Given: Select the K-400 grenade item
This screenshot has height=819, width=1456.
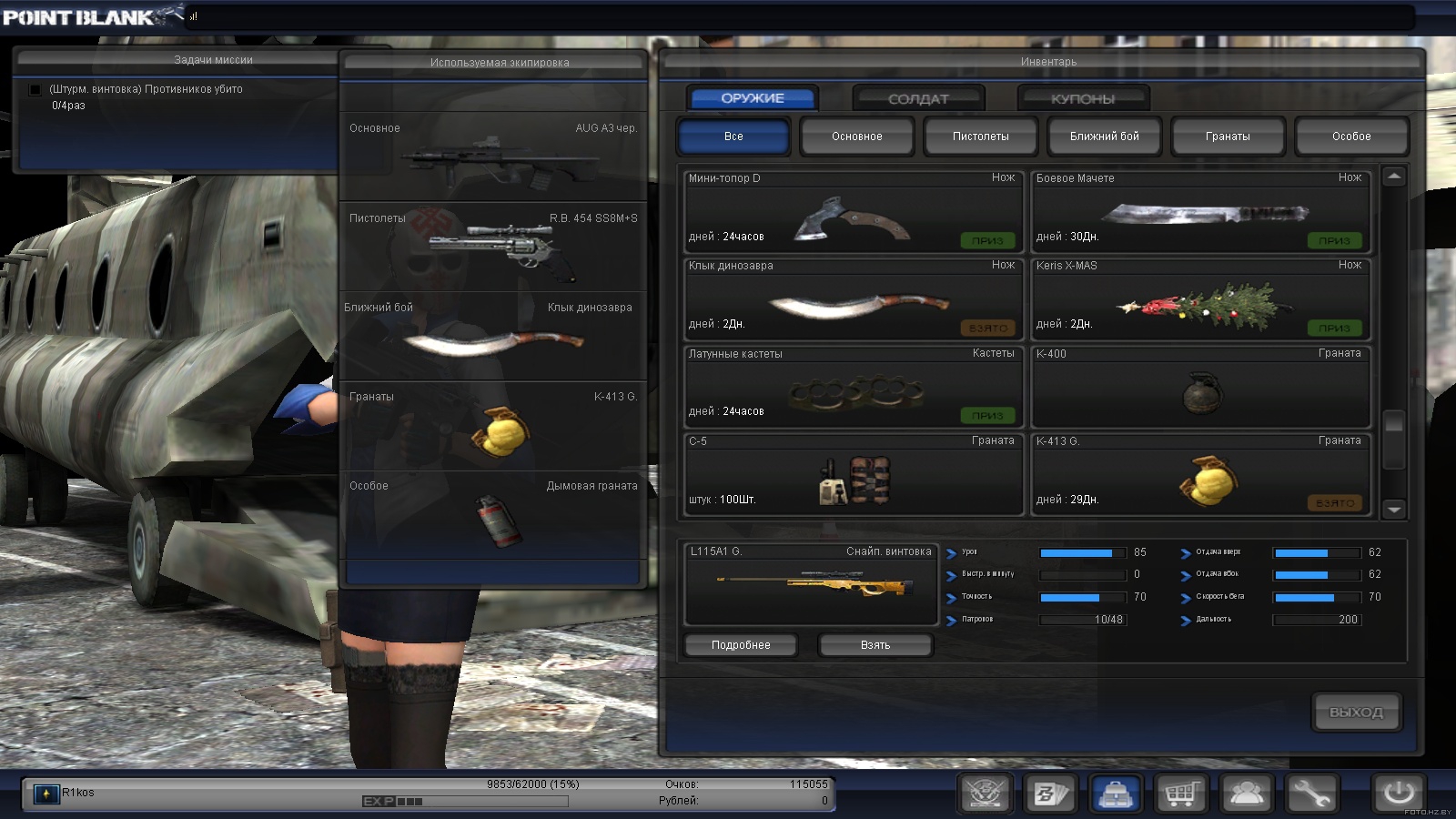Looking at the screenshot, I should [1200, 387].
